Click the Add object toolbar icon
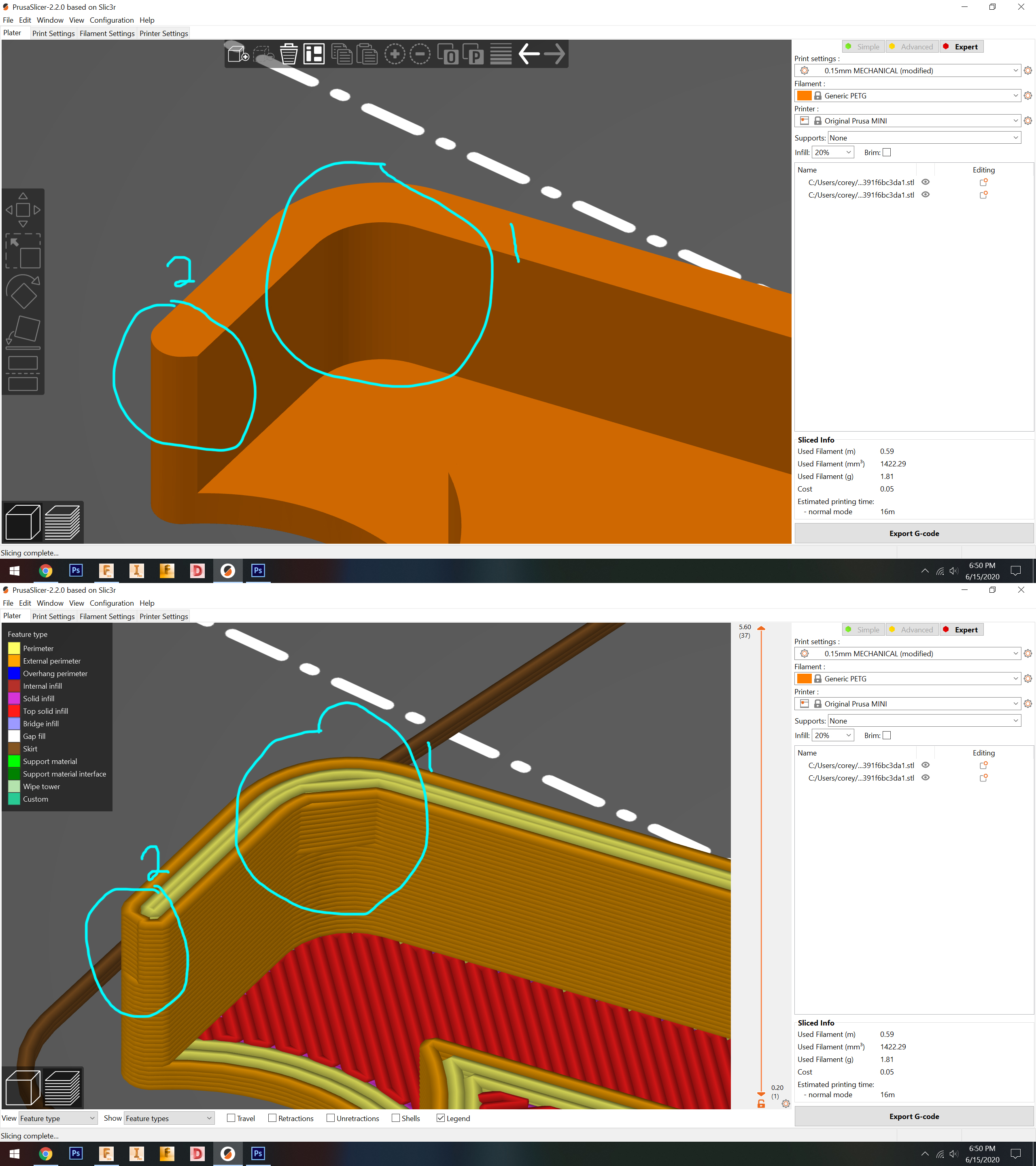The height and width of the screenshot is (1166, 1036). click(238, 54)
